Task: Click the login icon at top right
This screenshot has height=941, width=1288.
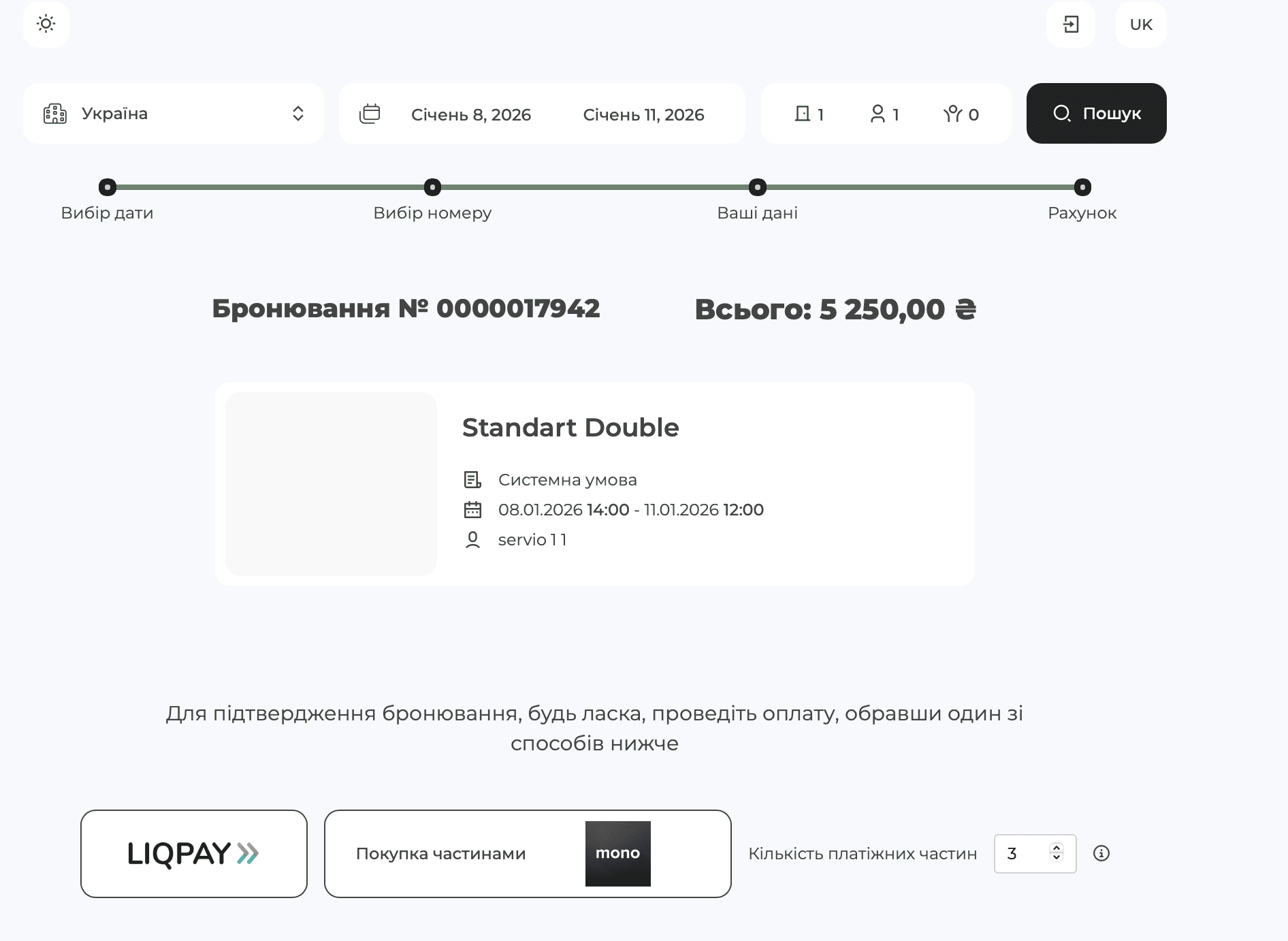Action: 1072,25
